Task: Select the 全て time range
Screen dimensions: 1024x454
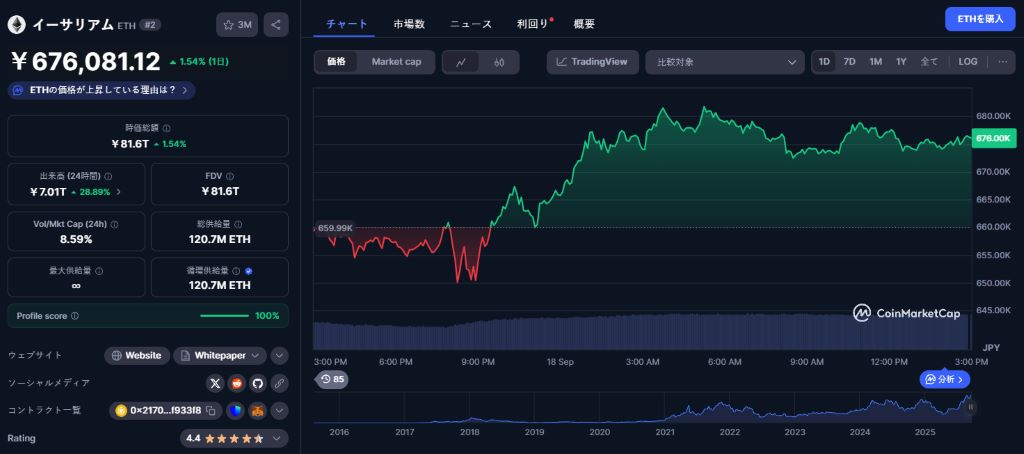Action: tap(929, 62)
